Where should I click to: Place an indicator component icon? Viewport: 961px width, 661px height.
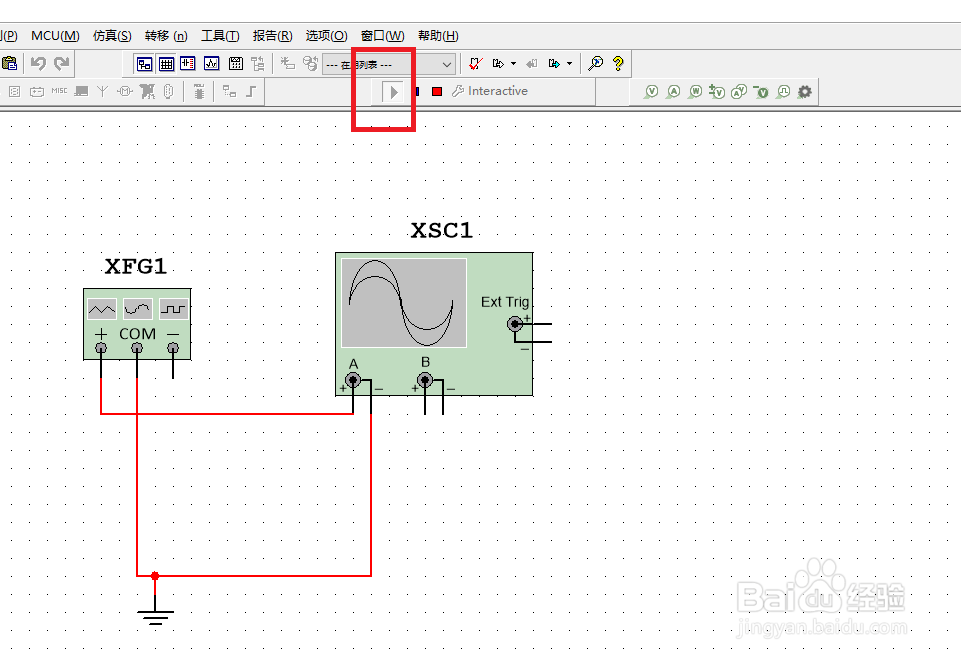coord(14,92)
